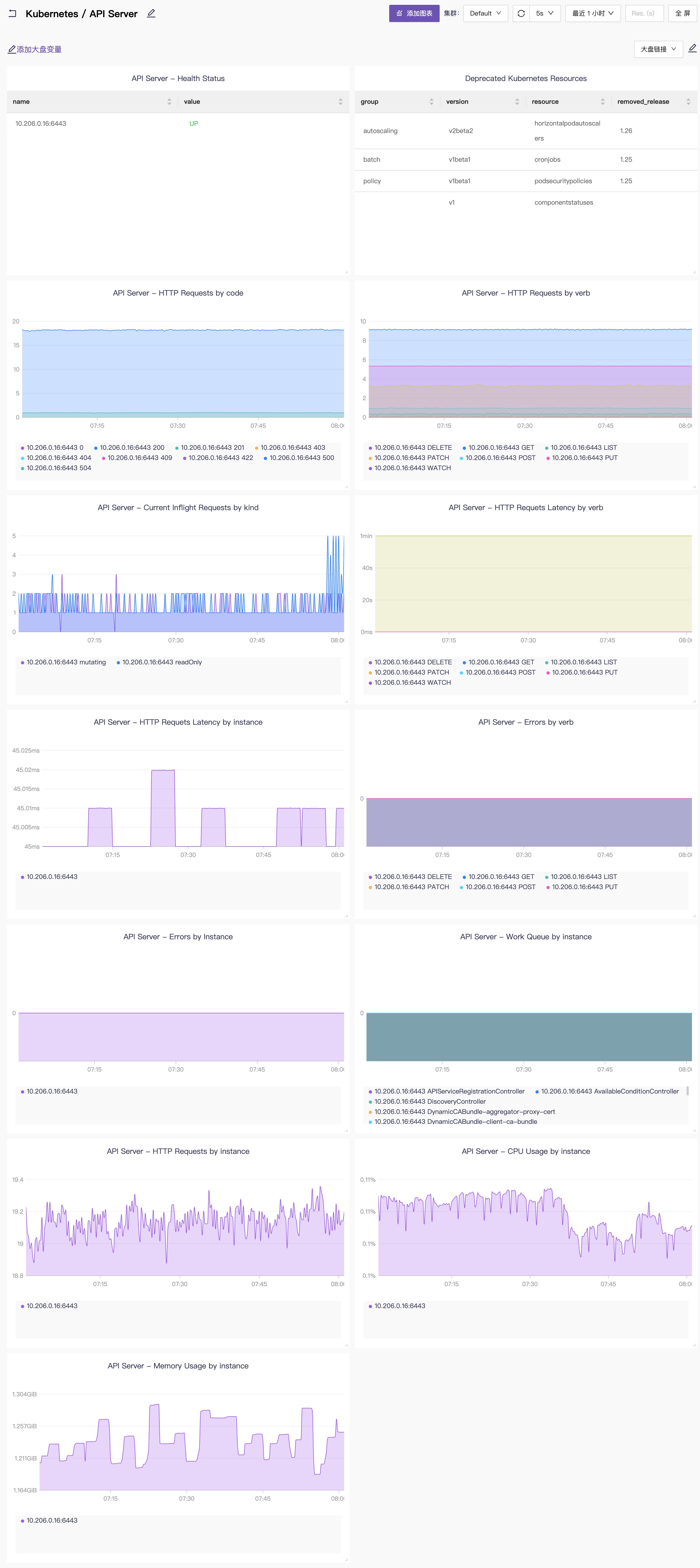Click the 全屏 fullscreen button
Screen dimensions: 700x1568
coord(682,13)
